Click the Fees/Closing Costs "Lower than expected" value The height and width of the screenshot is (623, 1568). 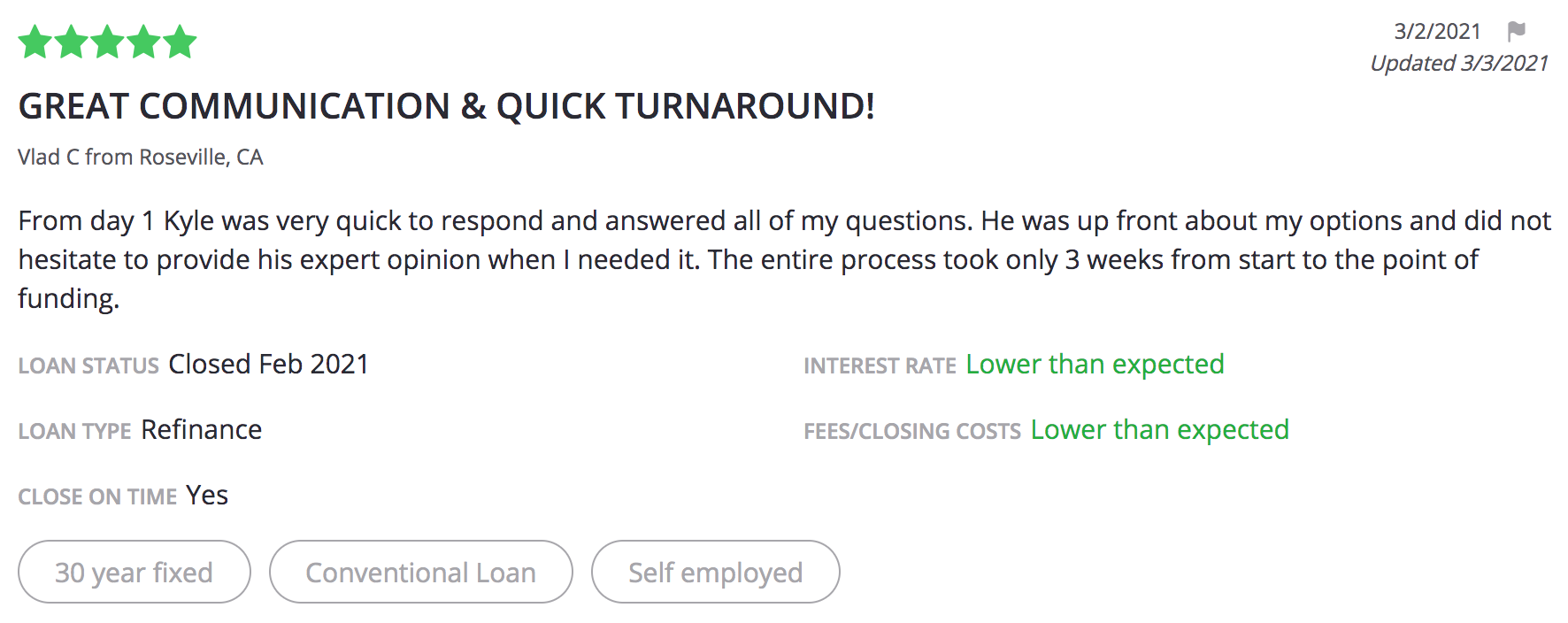pyautogui.click(x=1159, y=429)
